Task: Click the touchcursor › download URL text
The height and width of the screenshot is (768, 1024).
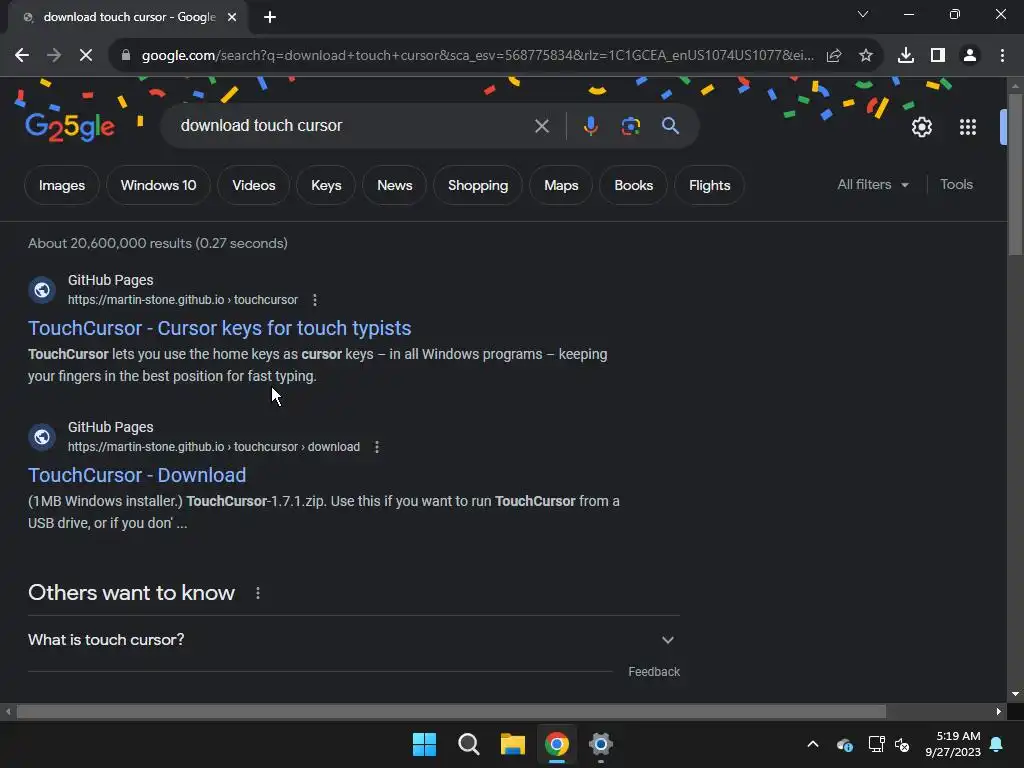Action: click(x=214, y=447)
